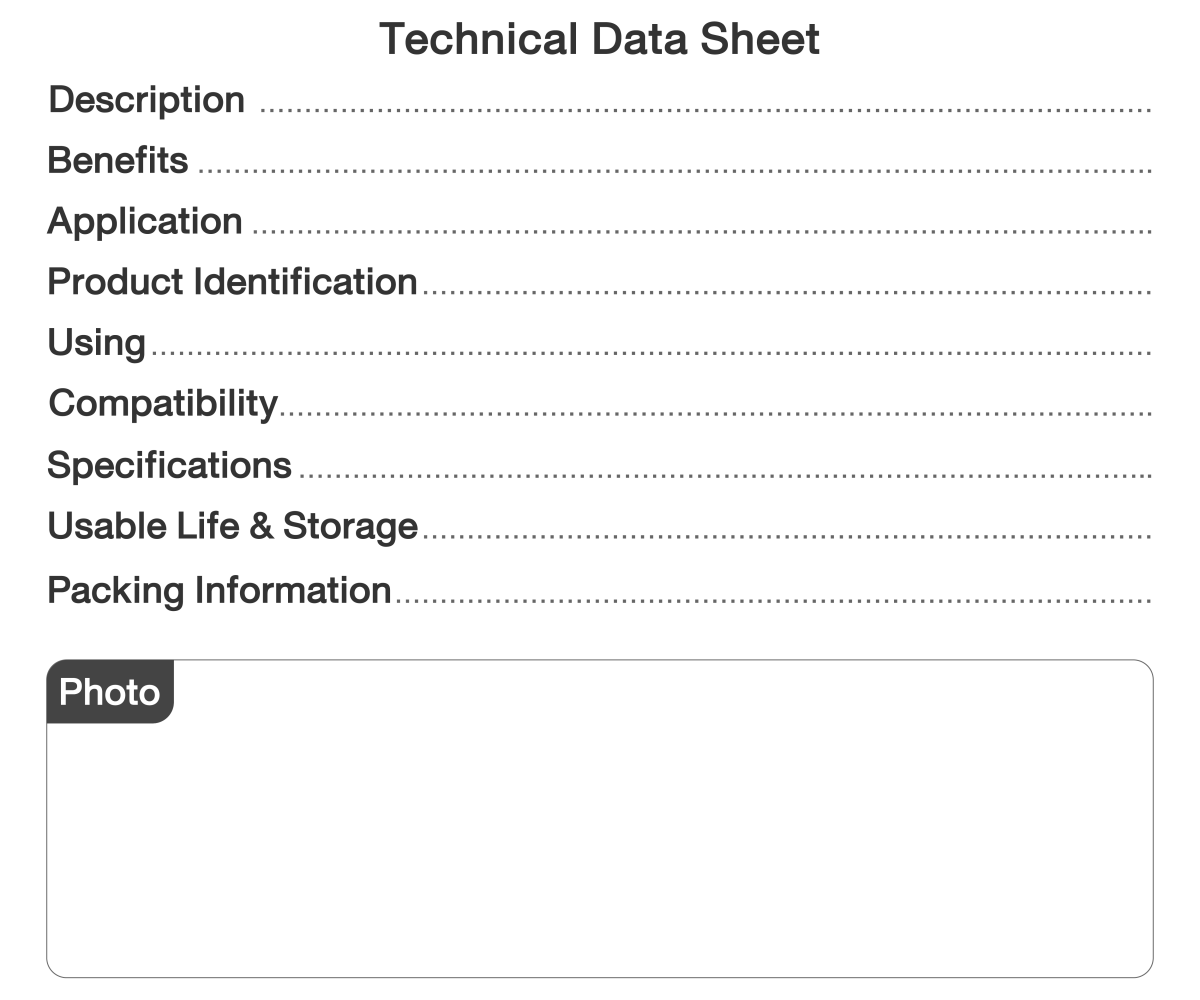Click the dotted line beside Benefits
This screenshot has width=1200, height=1000.
[x=675, y=169]
